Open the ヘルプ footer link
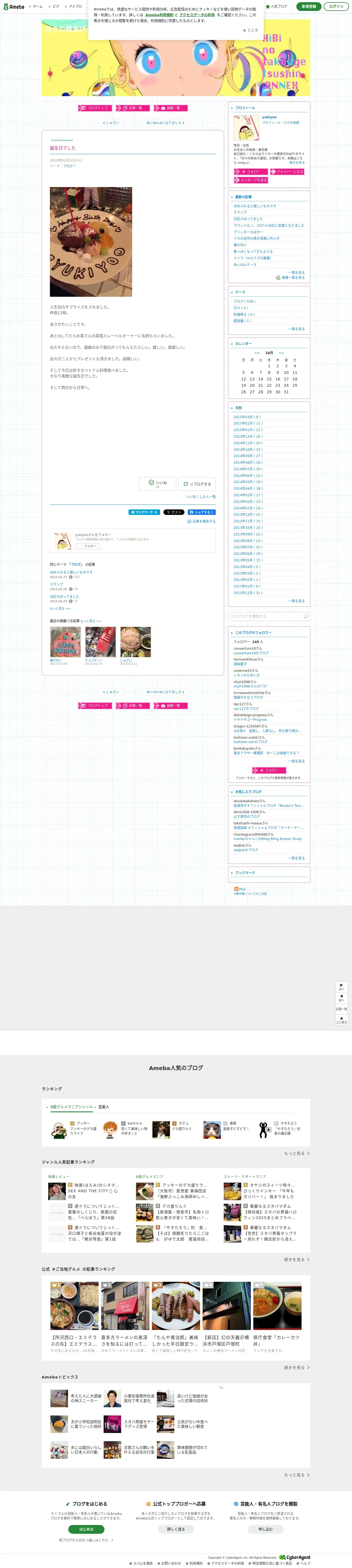352x1568 pixels. (x=304, y=1563)
